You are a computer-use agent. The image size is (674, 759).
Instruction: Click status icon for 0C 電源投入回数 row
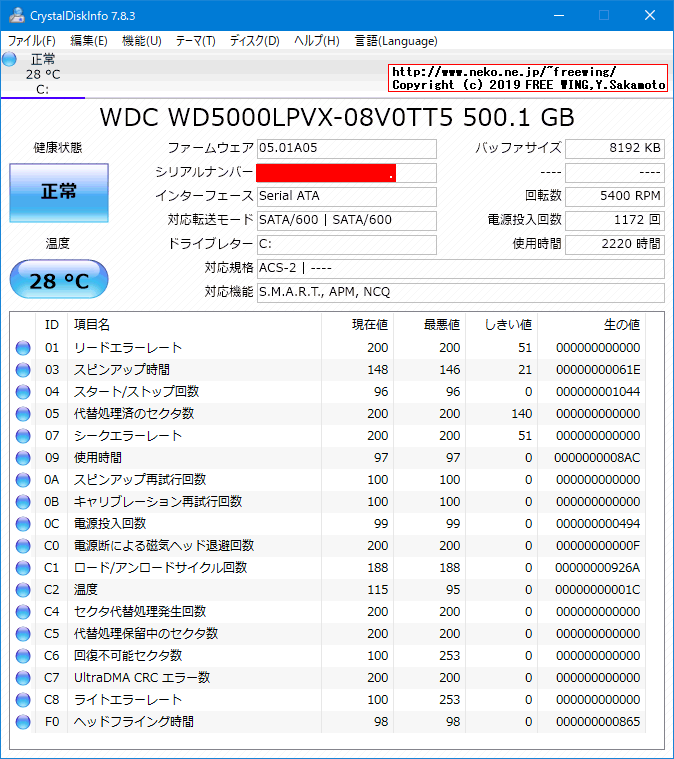click(x=23, y=524)
